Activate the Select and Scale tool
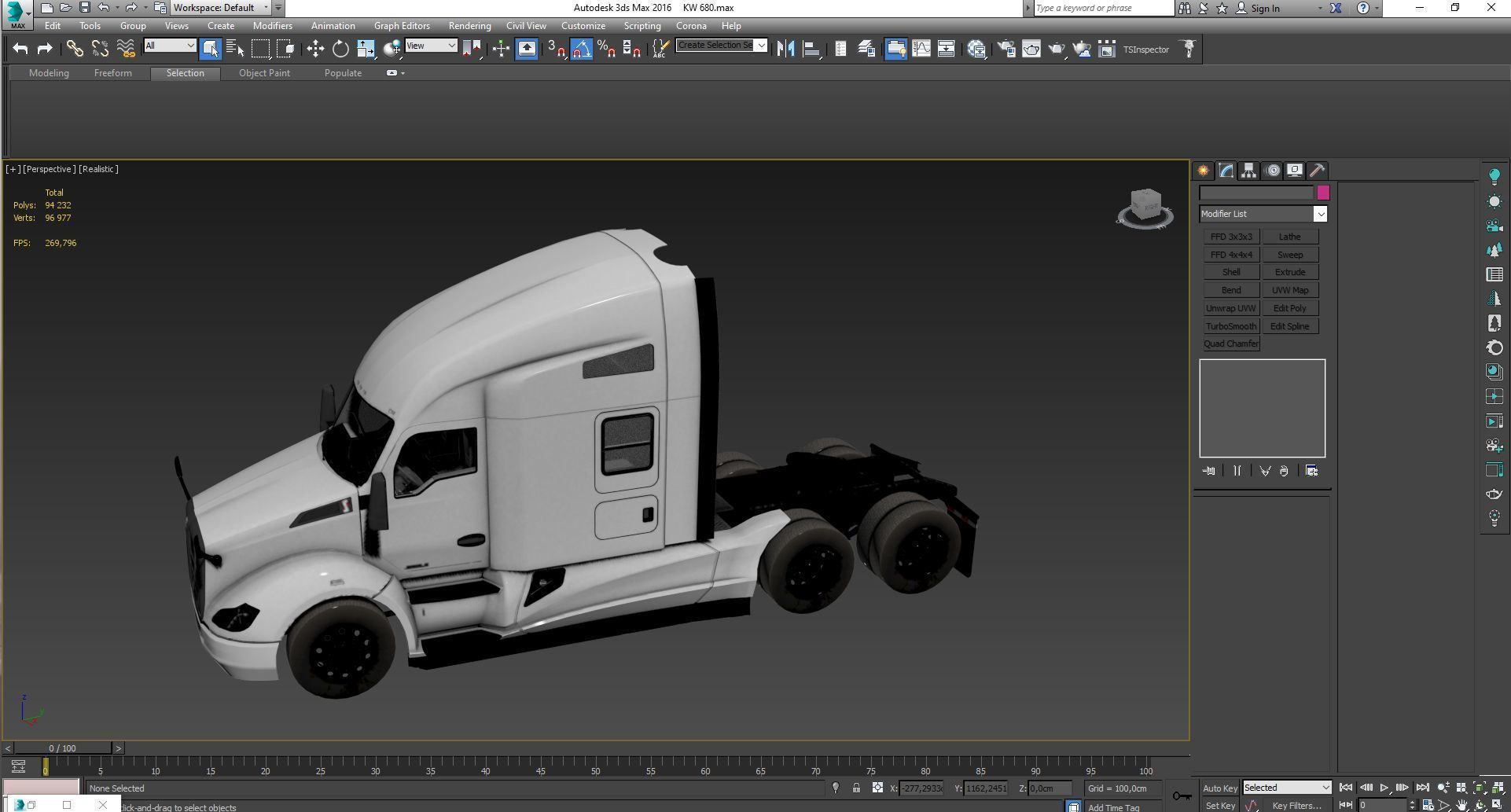 coord(366,49)
